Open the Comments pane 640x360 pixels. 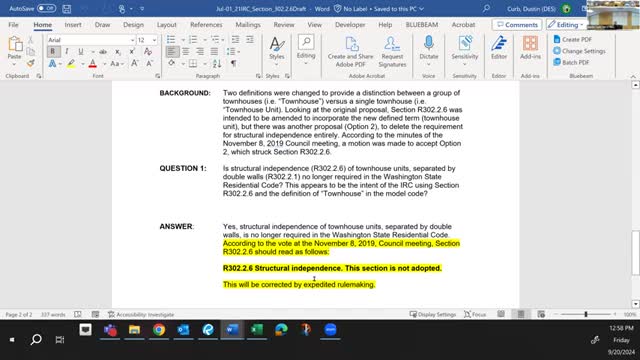pyautogui.click(x=517, y=25)
